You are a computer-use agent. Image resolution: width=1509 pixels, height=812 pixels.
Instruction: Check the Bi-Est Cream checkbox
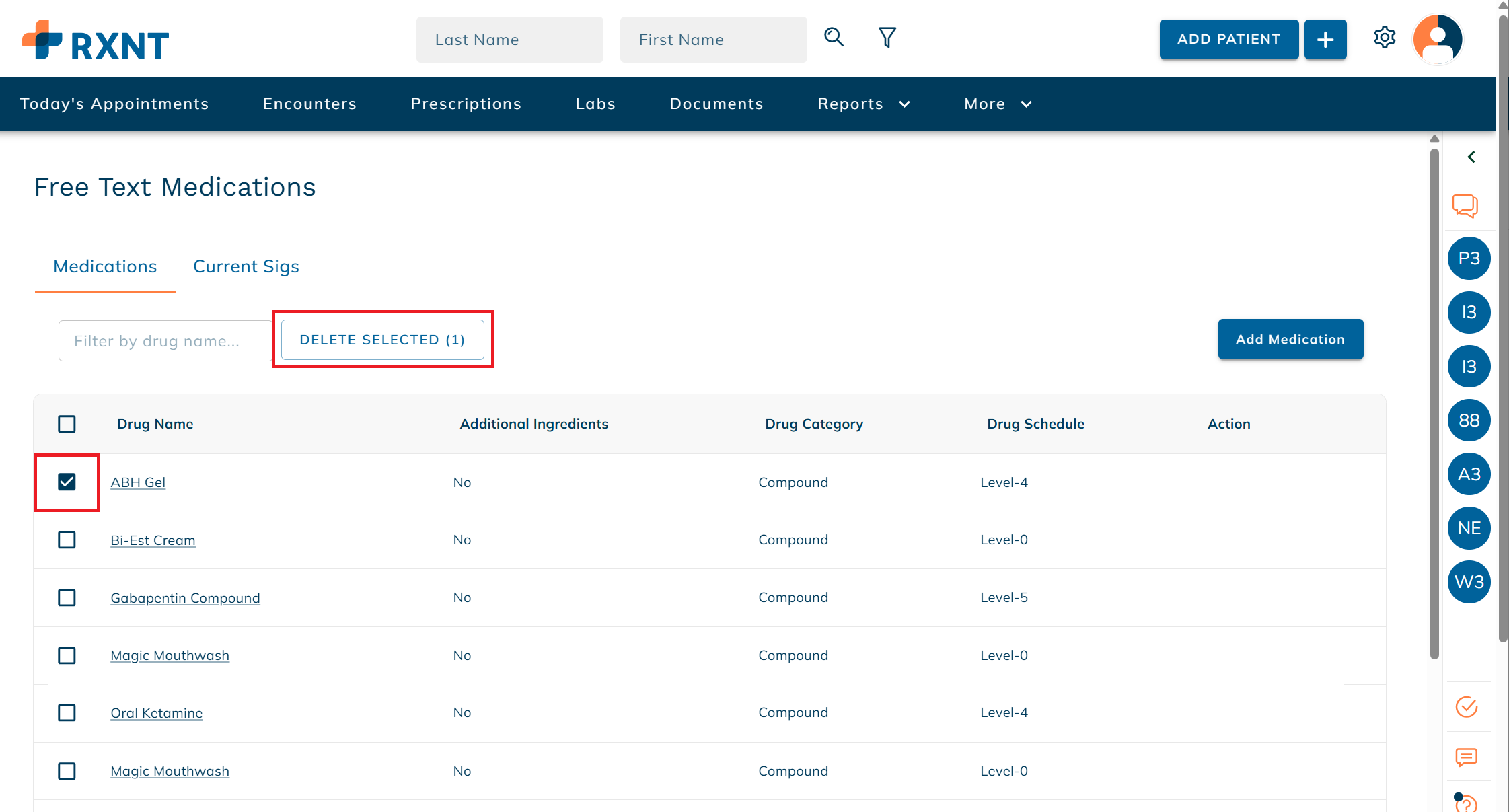(x=67, y=540)
